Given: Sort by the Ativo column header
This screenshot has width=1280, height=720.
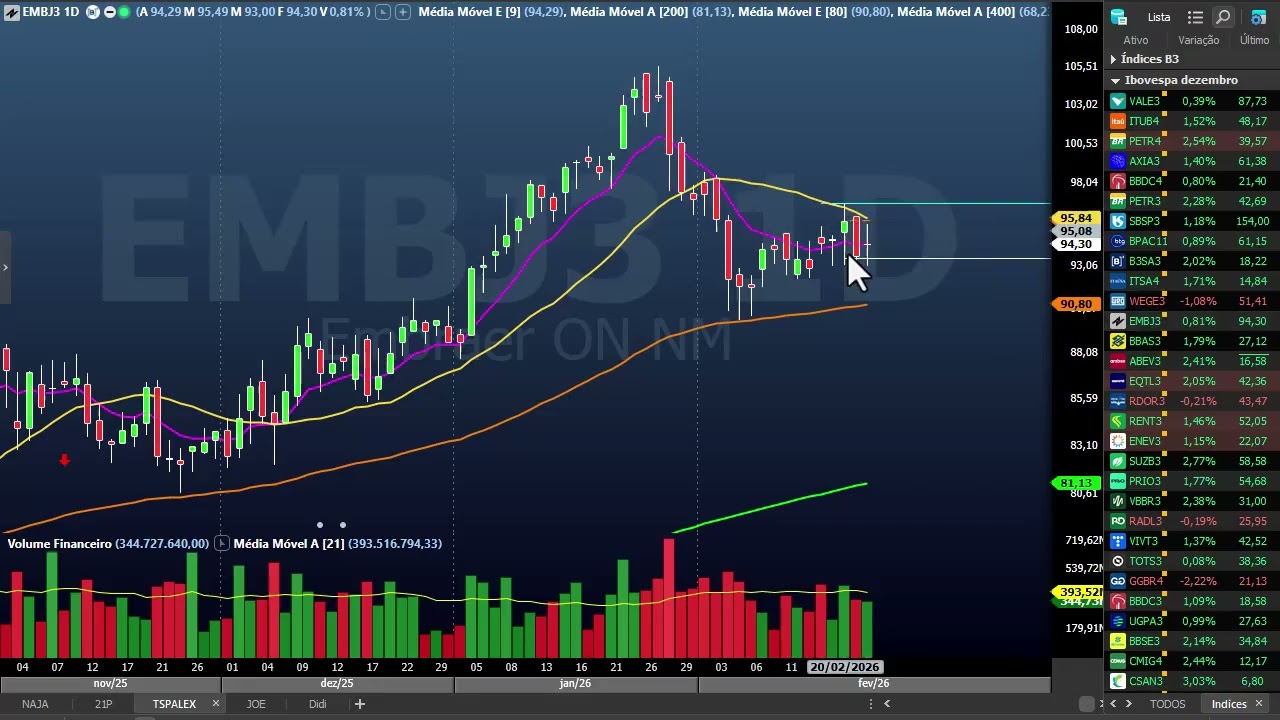Looking at the screenshot, I should click(x=1136, y=40).
